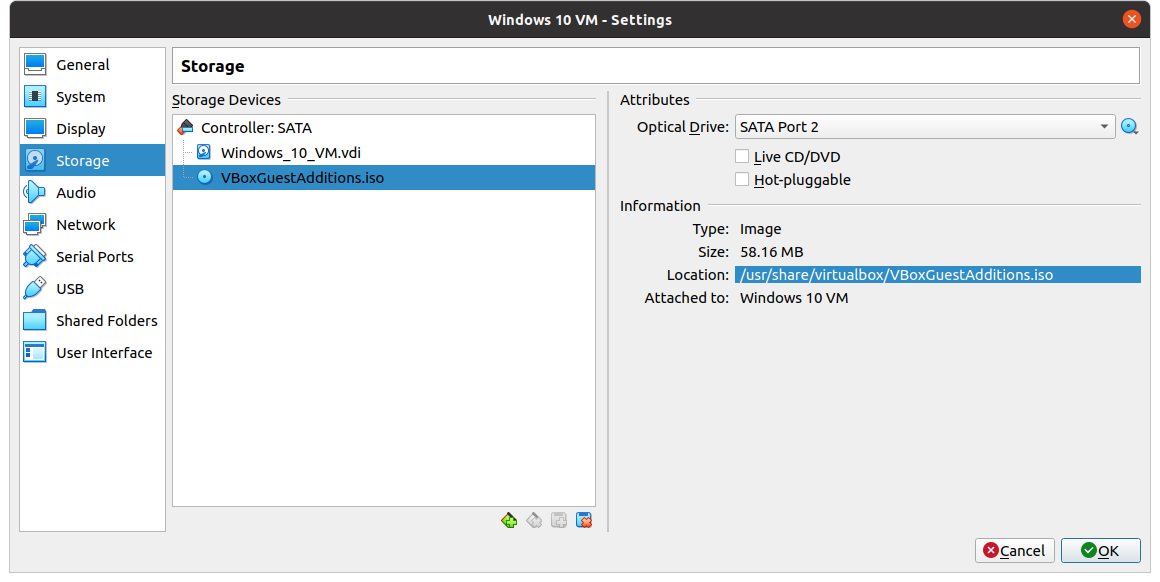The height and width of the screenshot is (582, 1160).
Task: Click the choose optical disk image icon
Action: pos(1130,126)
